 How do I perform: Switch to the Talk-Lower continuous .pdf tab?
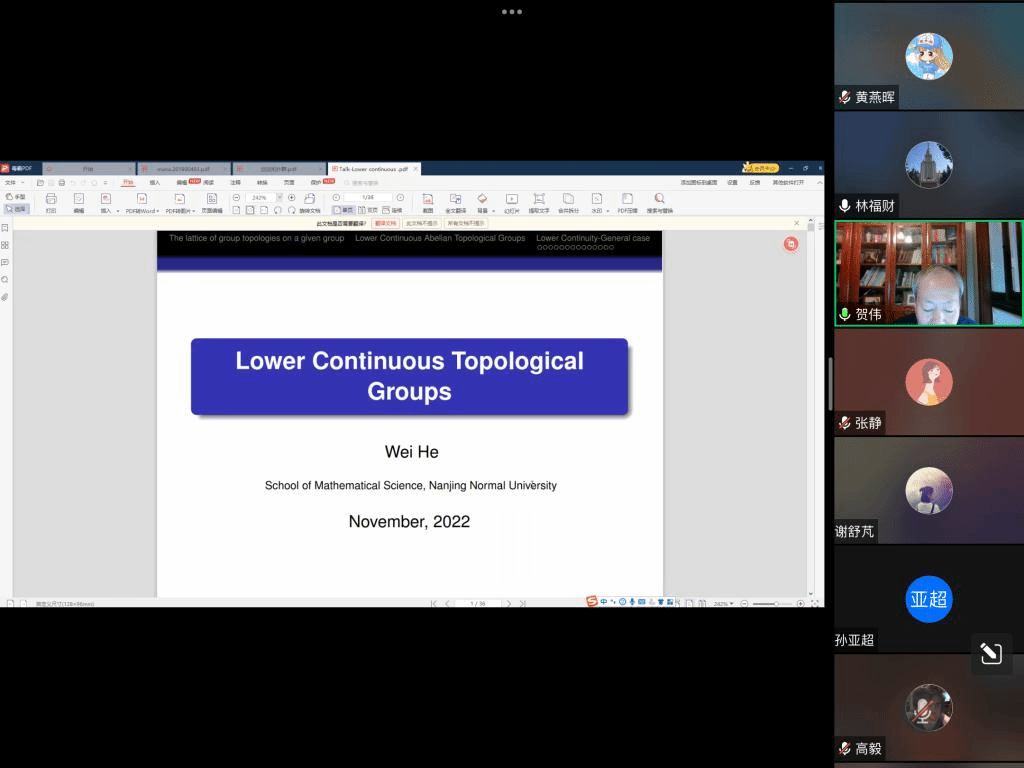pos(370,169)
